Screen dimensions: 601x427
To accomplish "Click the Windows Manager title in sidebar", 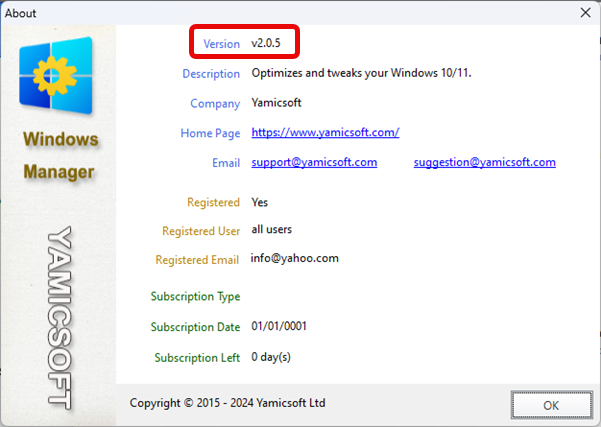I will click(x=60, y=155).
